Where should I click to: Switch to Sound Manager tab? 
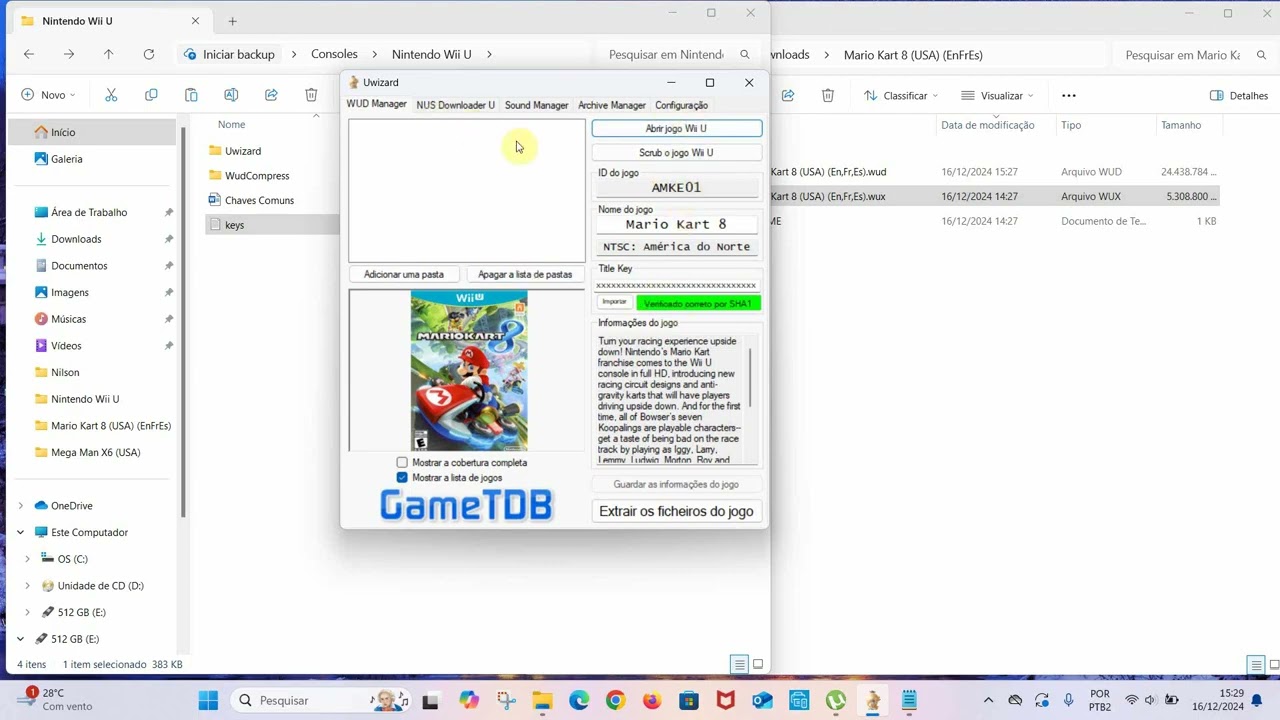point(536,105)
